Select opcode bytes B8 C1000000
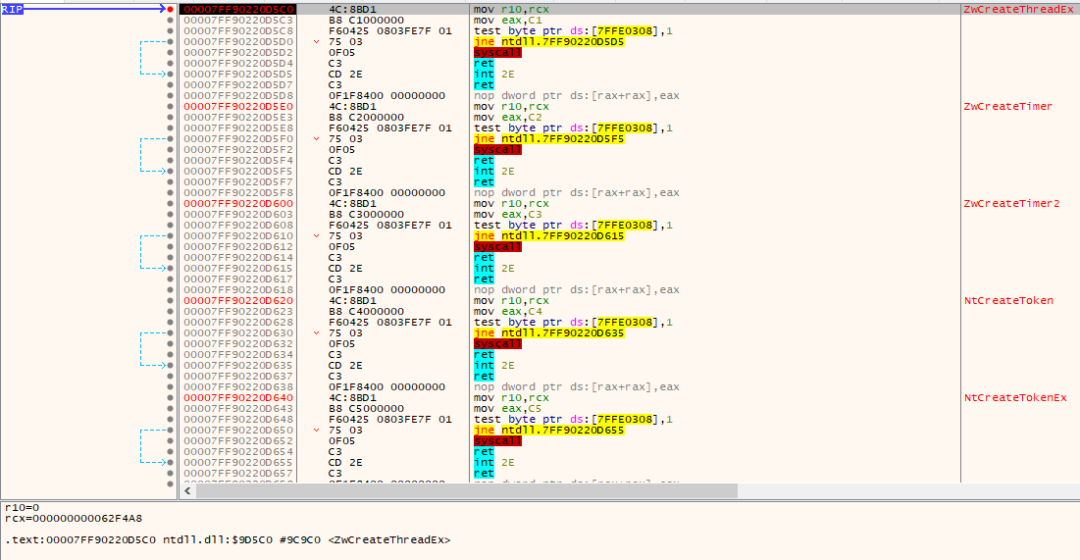 coord(366,20)
